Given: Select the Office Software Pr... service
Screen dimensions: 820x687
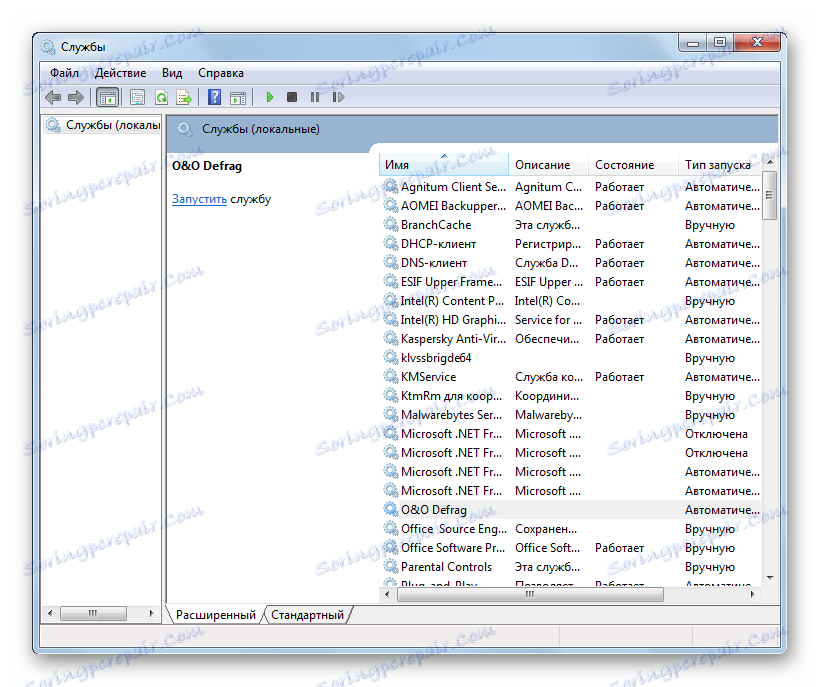Looking at the screenshot, I should pos(571,547).
